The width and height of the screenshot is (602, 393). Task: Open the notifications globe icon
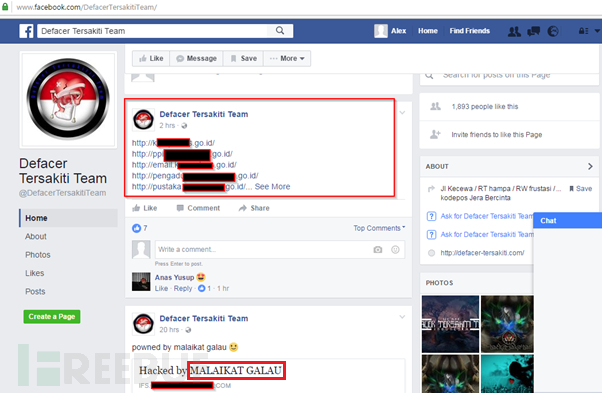[553, 31]
